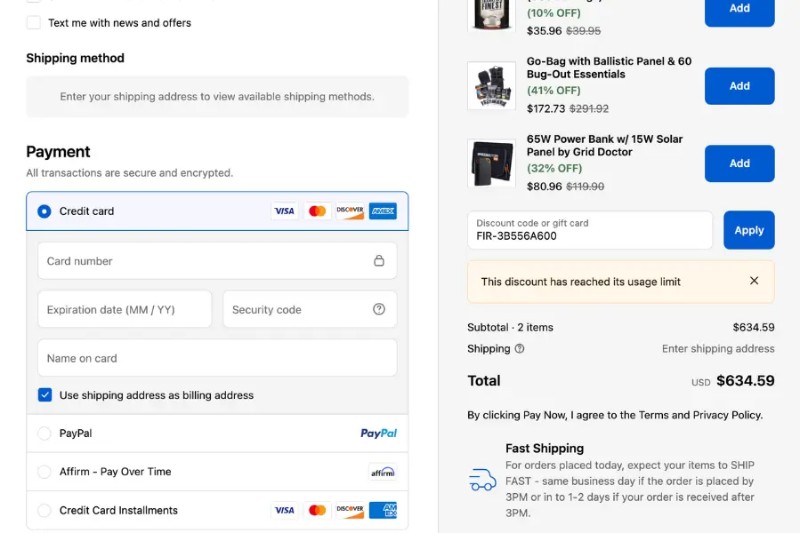Click thumbnail of the $35.96 product
This screenshot has height=533, width=800.
point(491,14)
